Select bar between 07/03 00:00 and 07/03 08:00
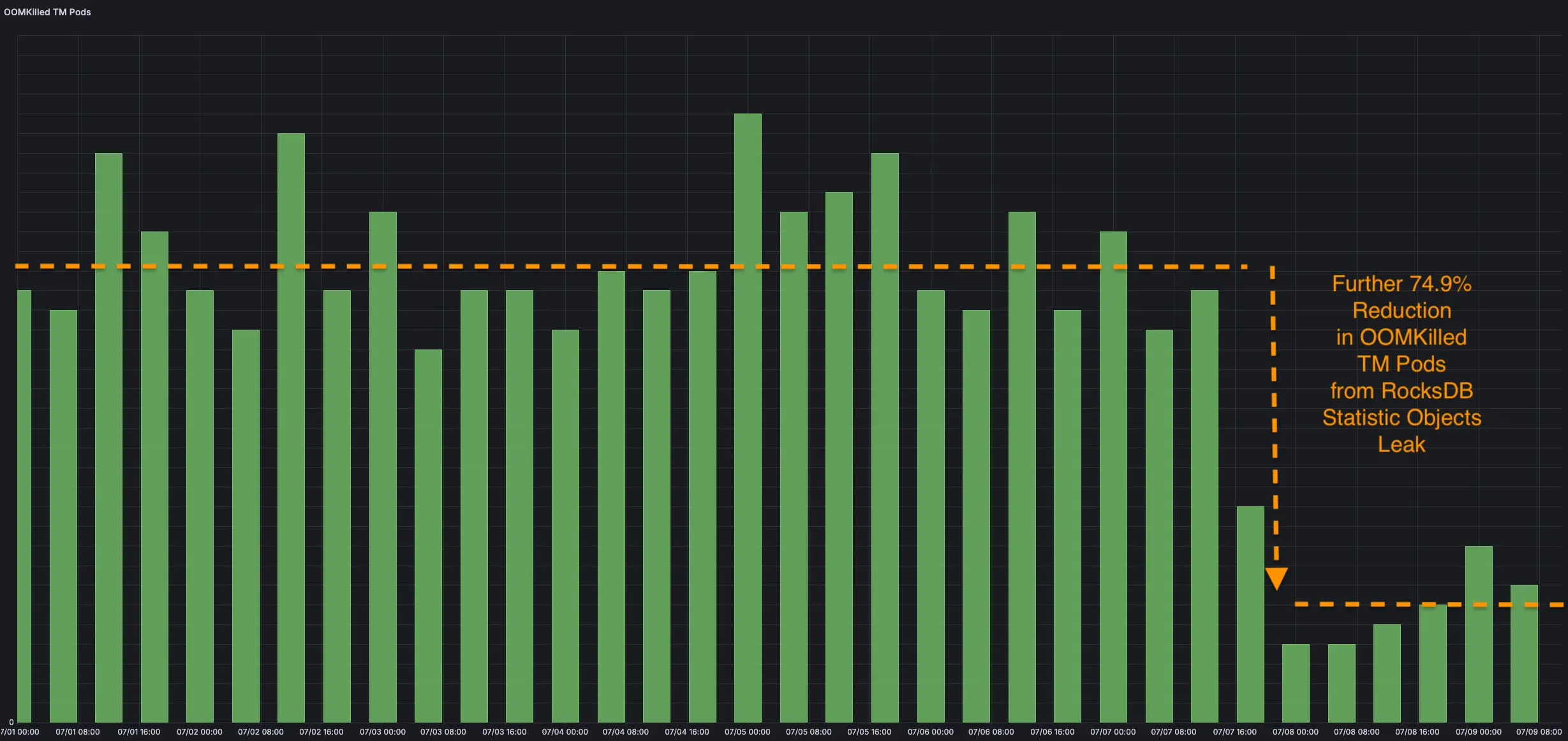 pos(428,536)
